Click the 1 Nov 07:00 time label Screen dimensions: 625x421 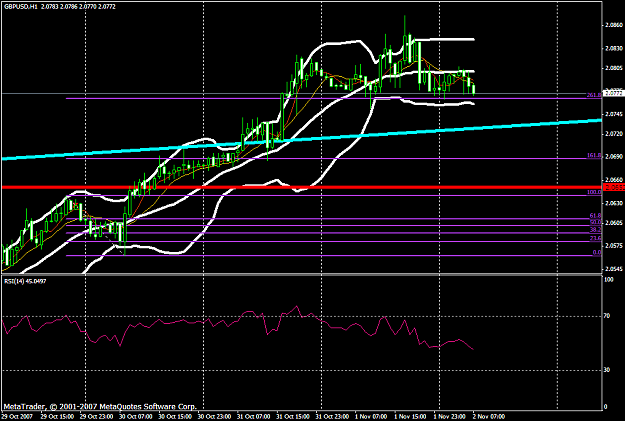tap(371, 417)
